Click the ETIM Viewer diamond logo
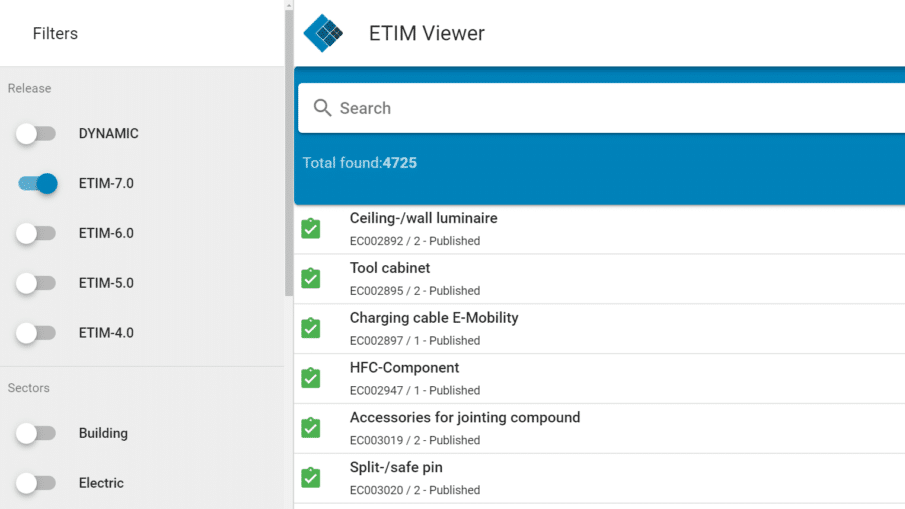Image resolution: width=905 pixels, height=509 pixels. coord(323,33)
